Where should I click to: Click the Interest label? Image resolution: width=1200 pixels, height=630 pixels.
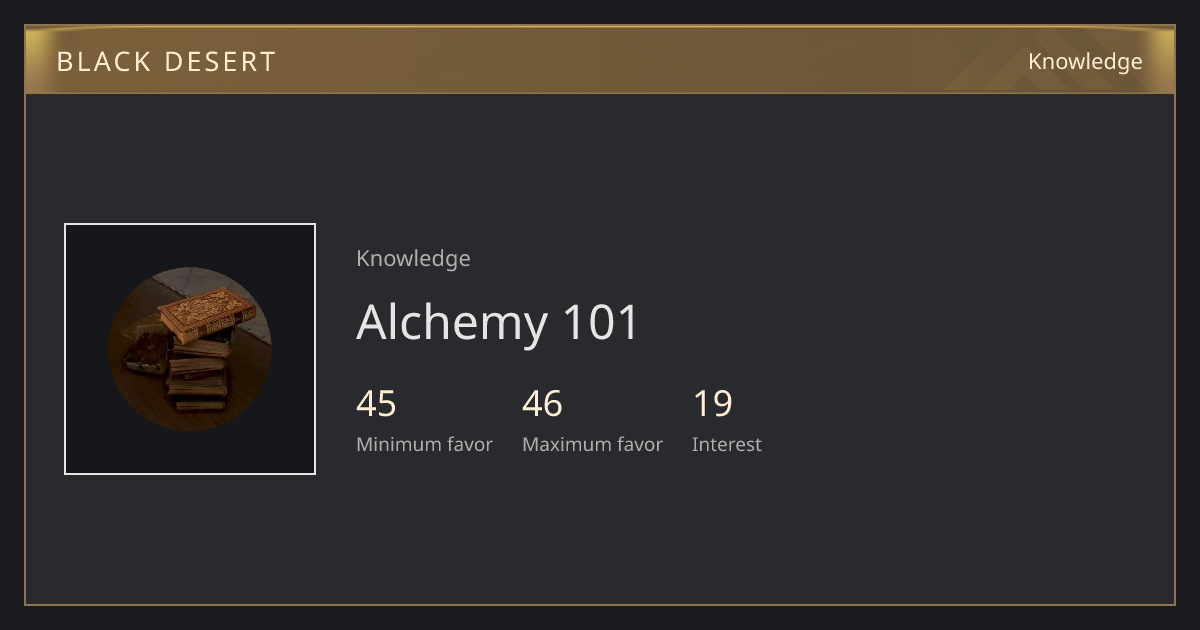(x=727, y=445)
